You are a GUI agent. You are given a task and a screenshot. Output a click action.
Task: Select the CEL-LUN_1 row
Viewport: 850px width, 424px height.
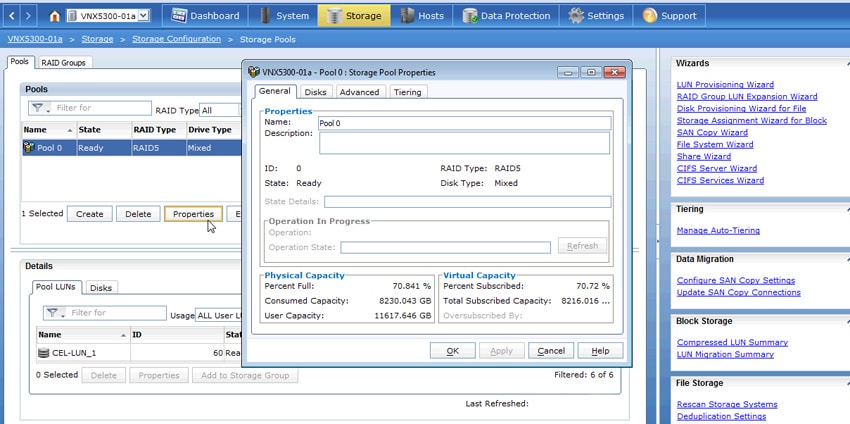pos(139,353)
